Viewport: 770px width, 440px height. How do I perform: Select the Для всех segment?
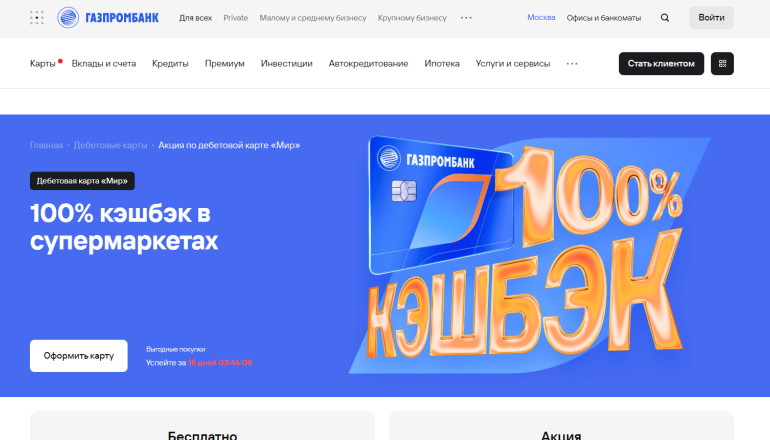tap(195, 18)
